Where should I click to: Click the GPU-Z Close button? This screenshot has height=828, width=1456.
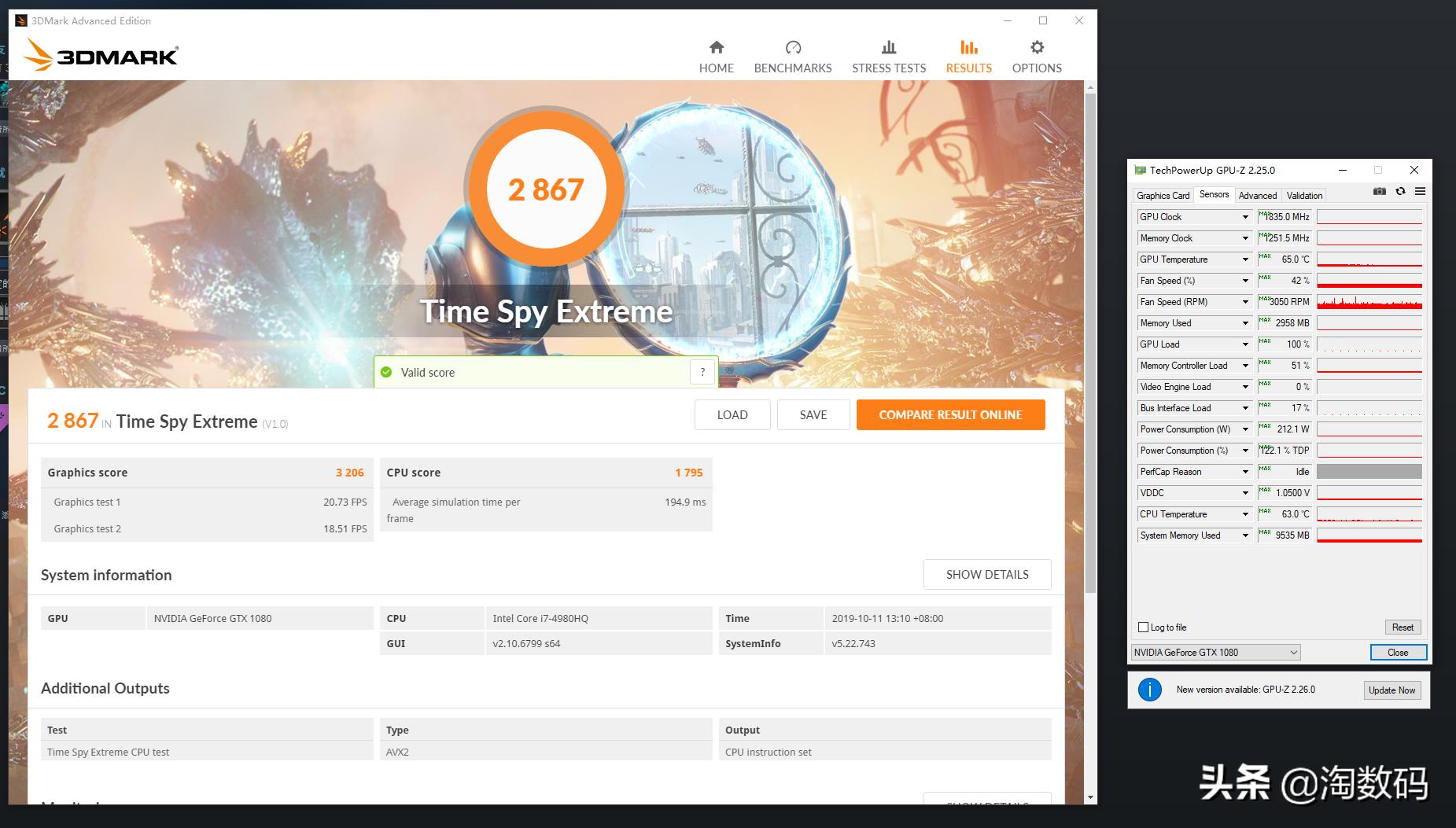(1398, 652)
